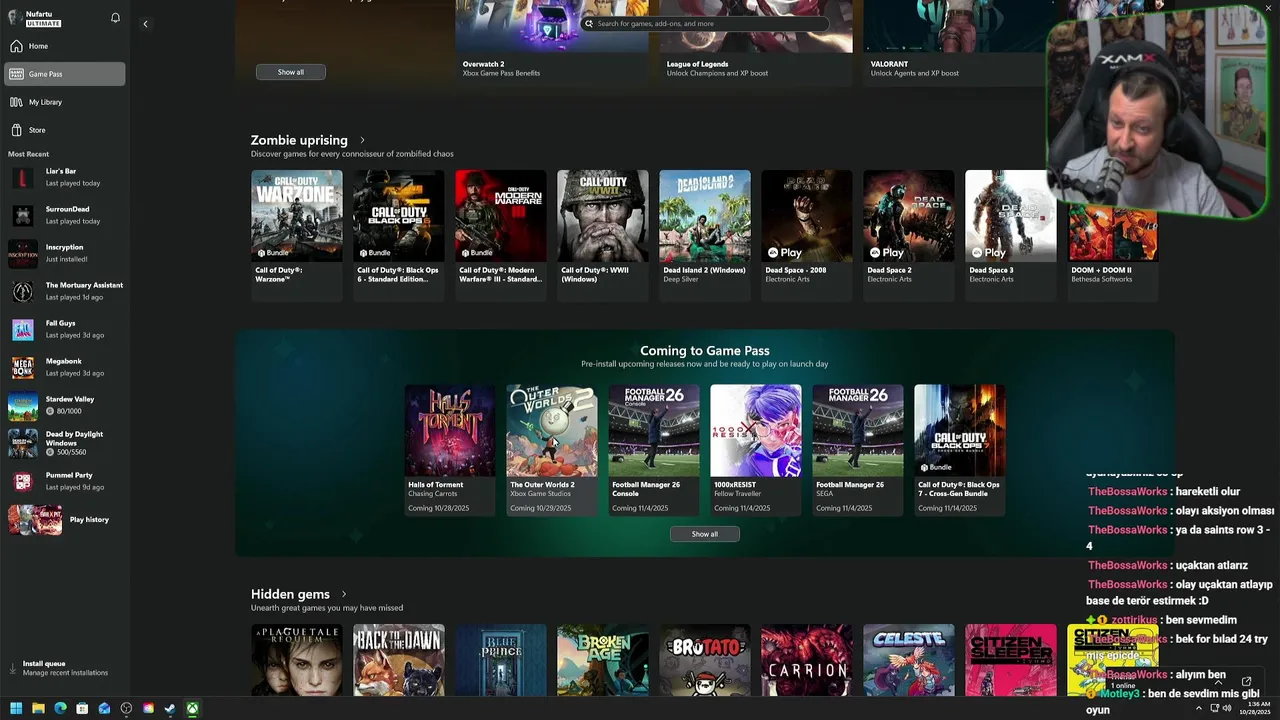This screenshot has height=720, width=1280.
Task: Launch Microsoft Edge from taskbar
Action: 60,709
